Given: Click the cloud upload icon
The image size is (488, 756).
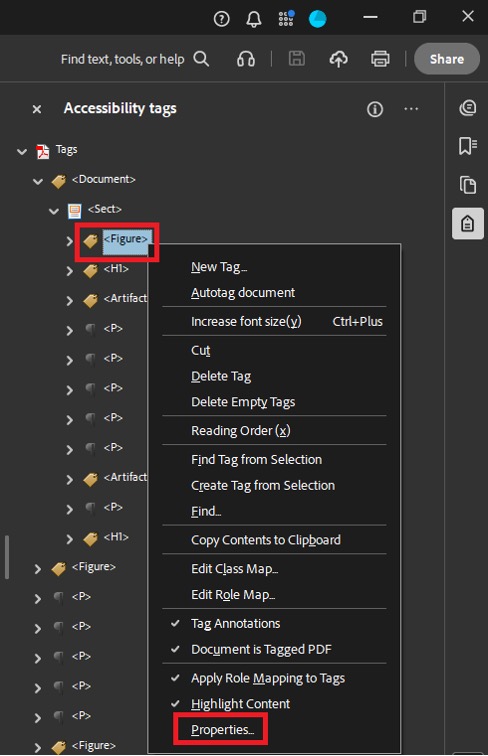Looking at the screenshot, I should [339, 59].
